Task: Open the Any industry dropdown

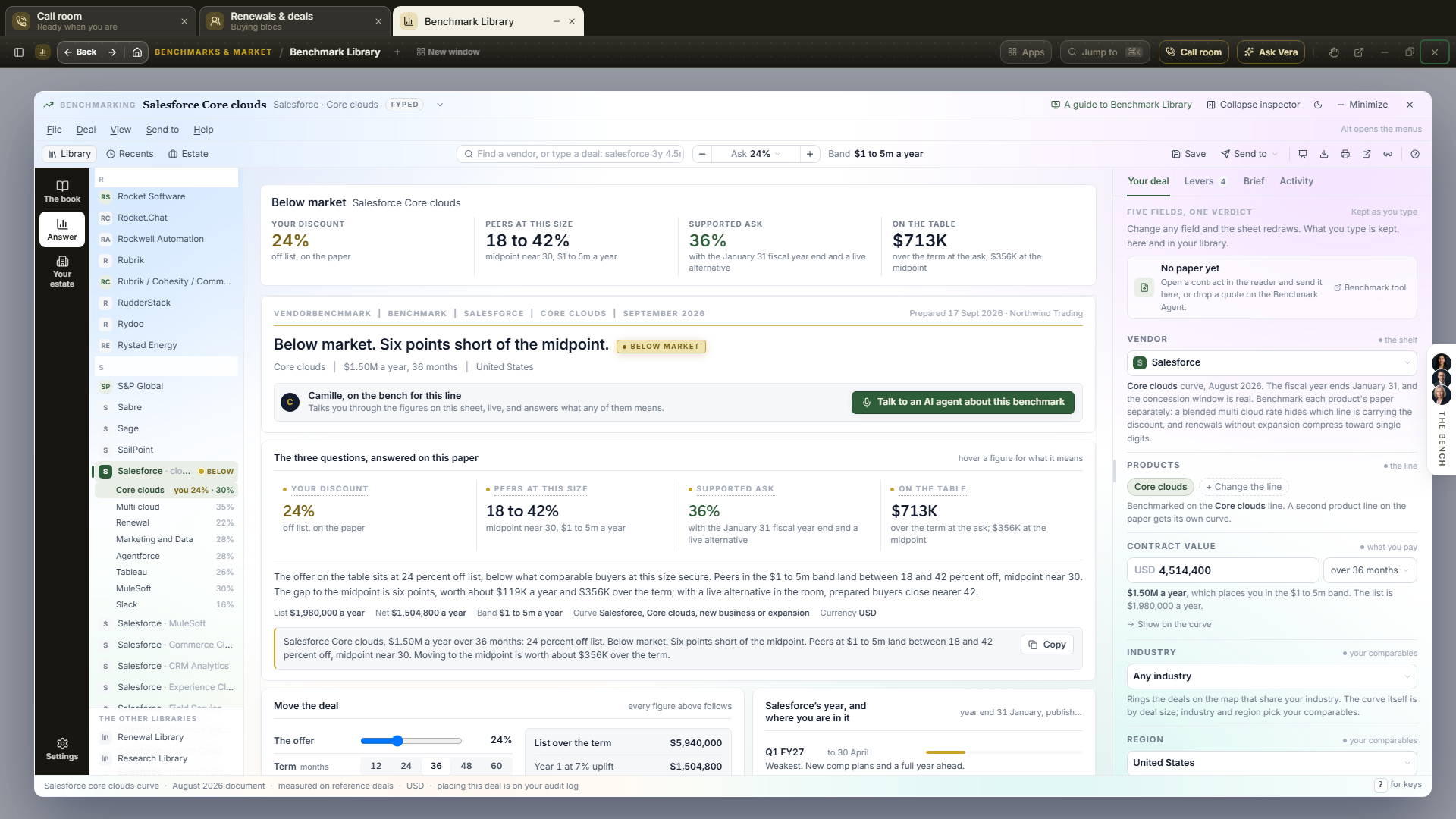Action: (1272, 676)
